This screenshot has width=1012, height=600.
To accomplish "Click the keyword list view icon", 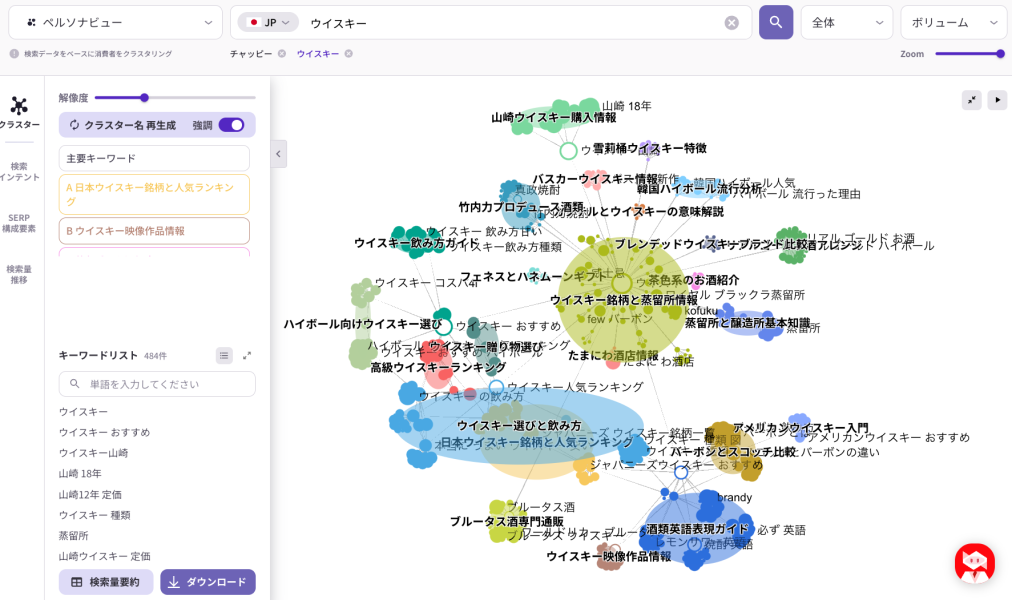I will pyautogui.click(x=224, y=355).
